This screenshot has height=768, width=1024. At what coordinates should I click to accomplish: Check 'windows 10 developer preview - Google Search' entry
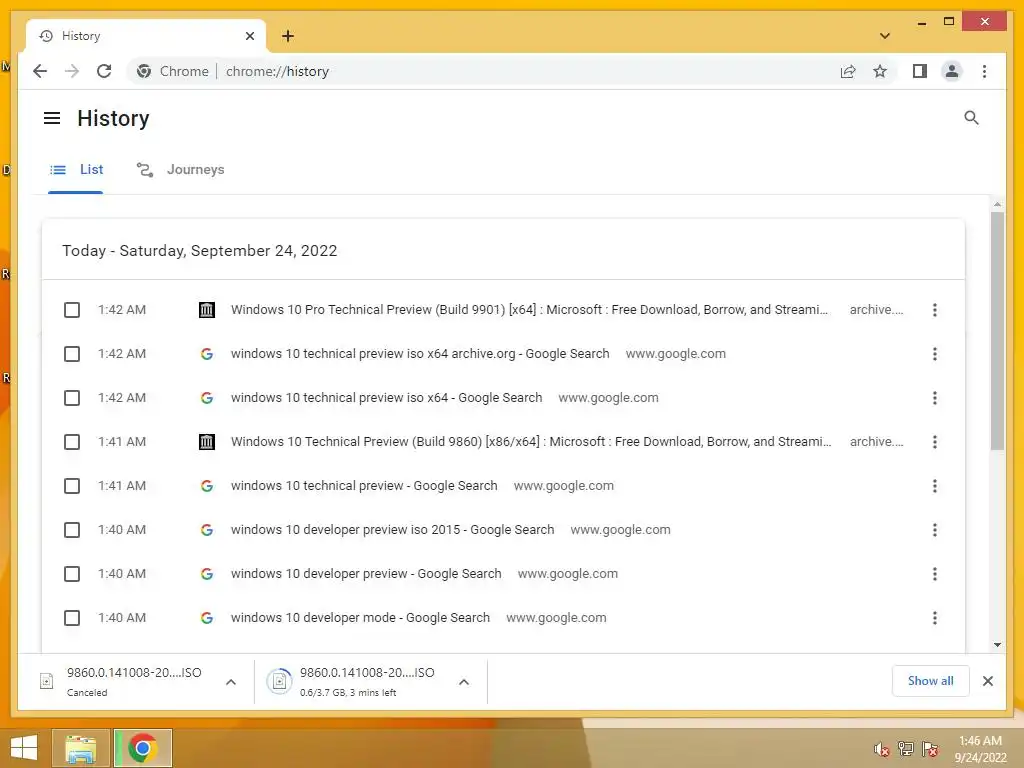pyautogui.click(x=72, y=574)
